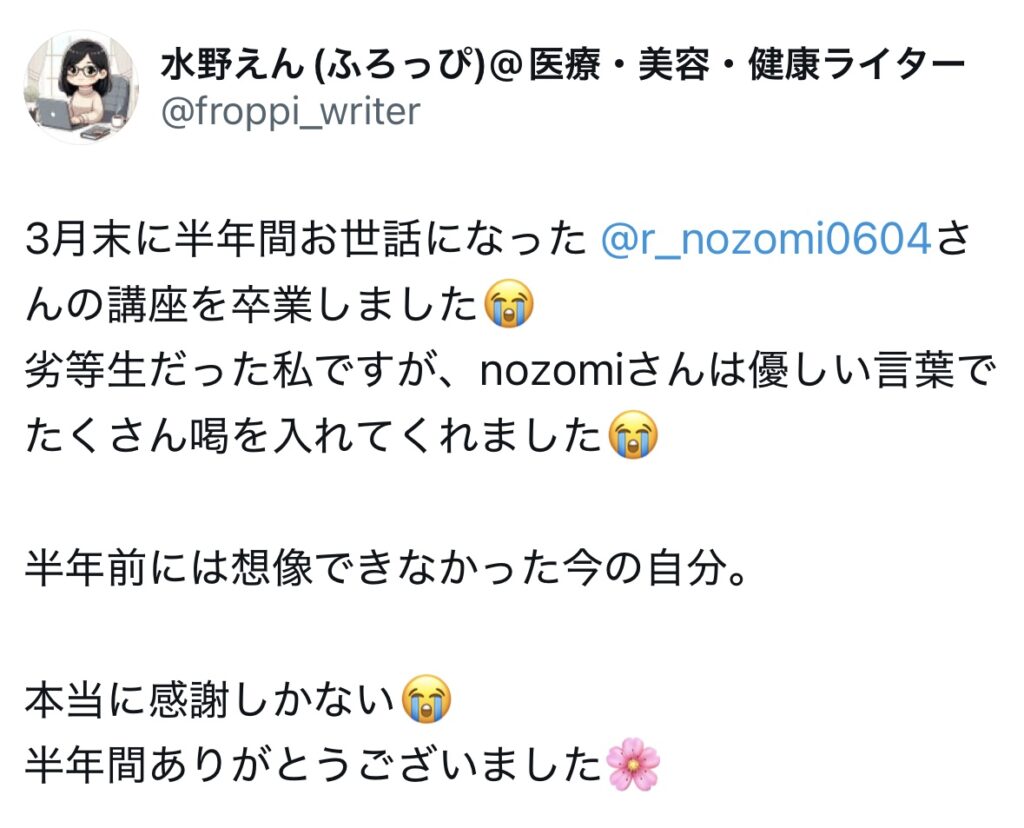1024x828 pixels.
Task: Click the line 半年間ありがとうございました
Action: [313, 765]
